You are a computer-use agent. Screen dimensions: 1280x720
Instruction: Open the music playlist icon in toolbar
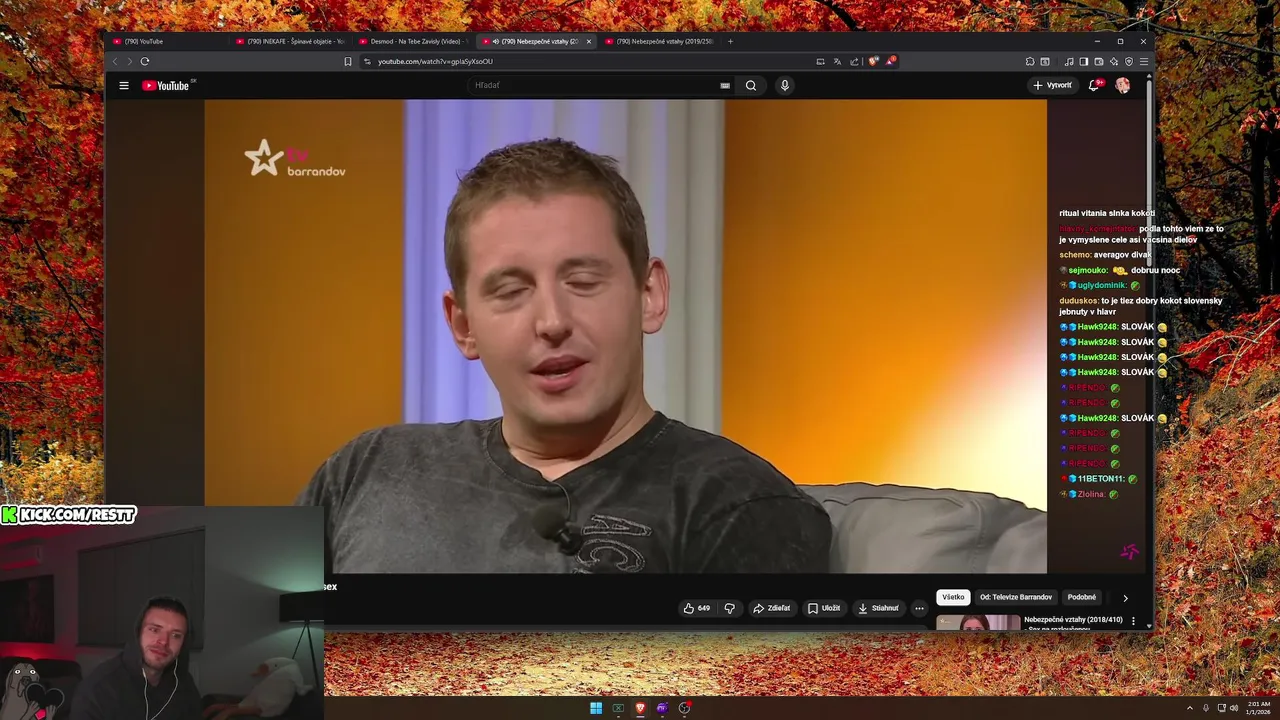(1069, 61)
